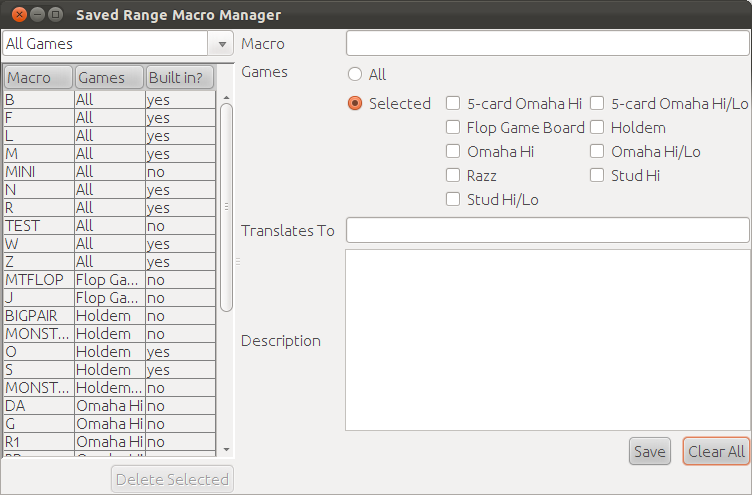Click the Save button
This screenshot has width=752, height=495.
(x=650, y=451)
